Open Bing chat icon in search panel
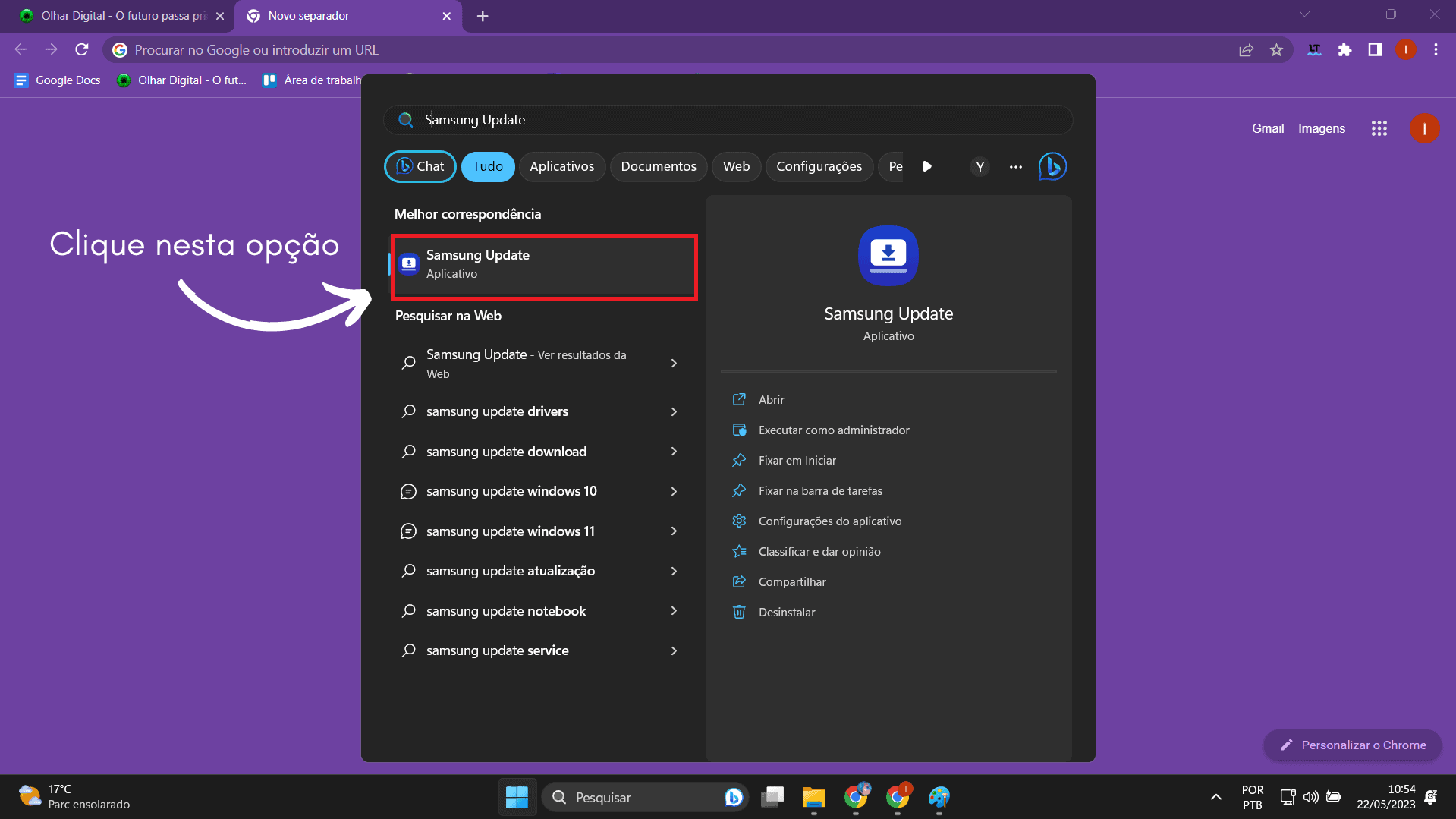Screen dimensions: 1456x819 [1052, 166]
